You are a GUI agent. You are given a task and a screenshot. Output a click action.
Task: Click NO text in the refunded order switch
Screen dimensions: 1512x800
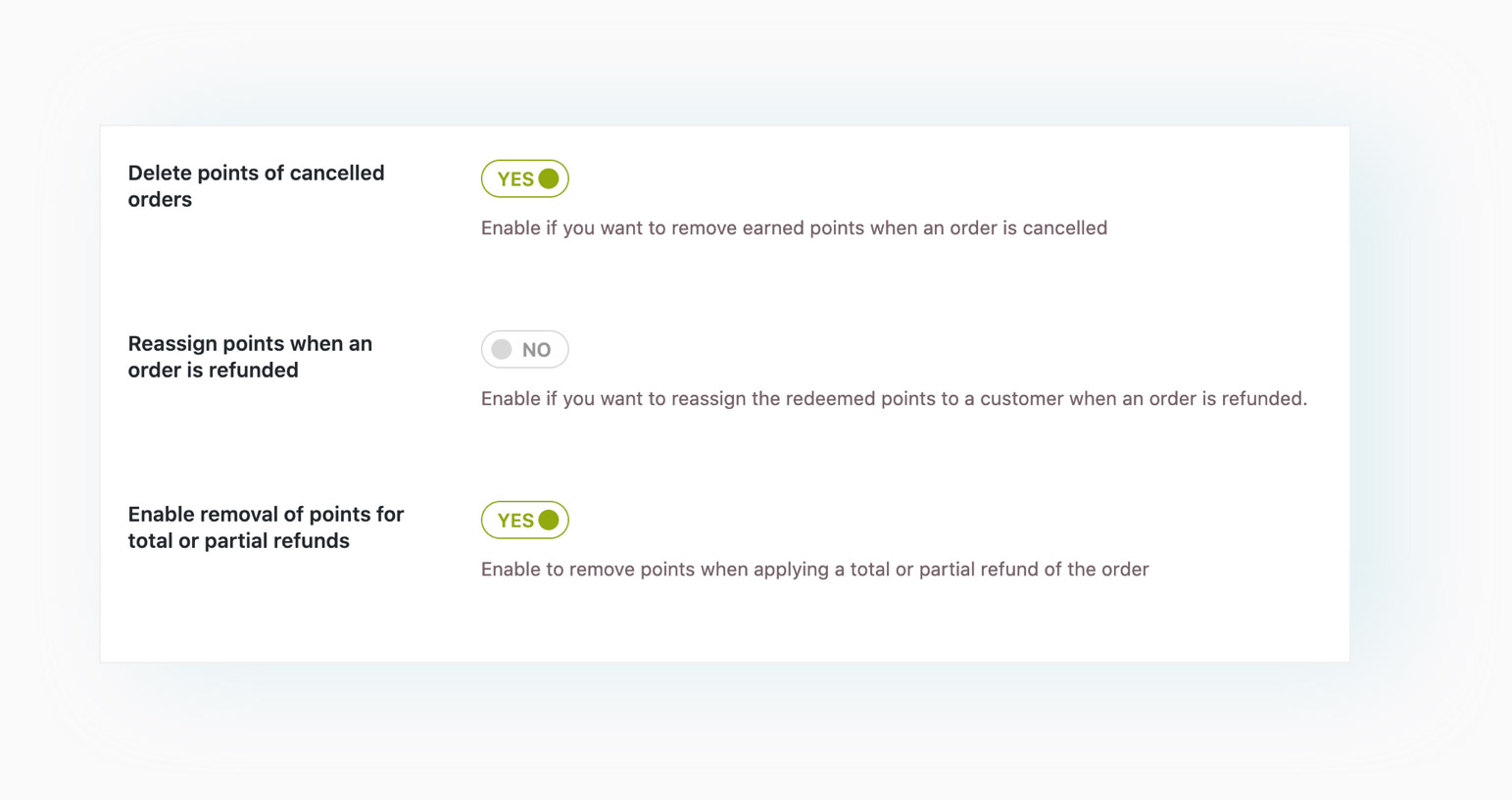tap(536, 350)
